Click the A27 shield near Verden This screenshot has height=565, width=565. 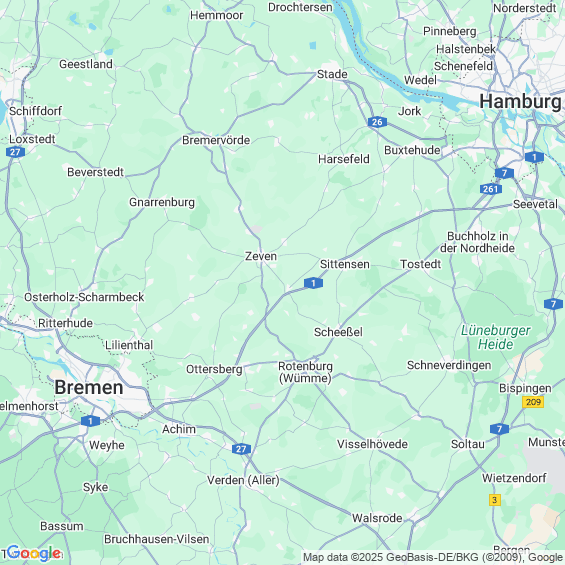tap(241, 449)
